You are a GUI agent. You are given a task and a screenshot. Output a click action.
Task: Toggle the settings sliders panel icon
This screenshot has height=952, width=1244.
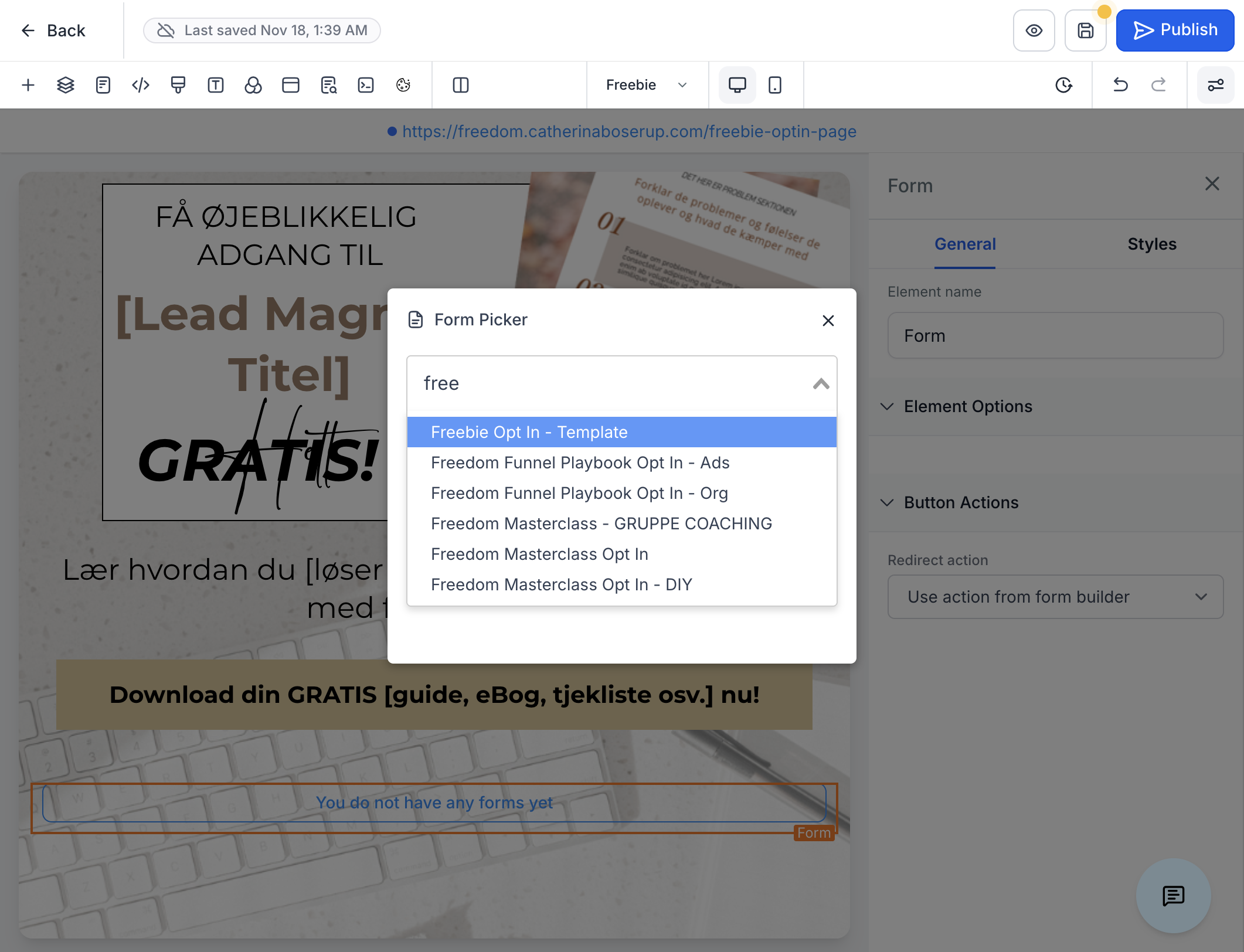click(1216, 85)
